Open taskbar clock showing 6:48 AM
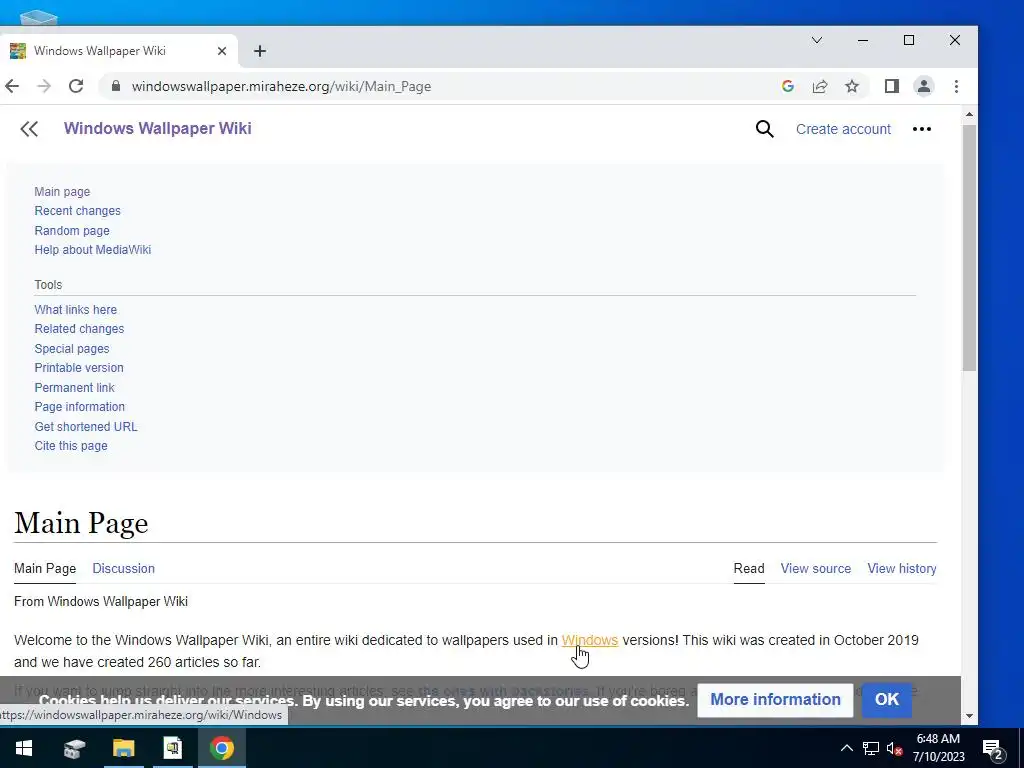 pos(938,748)
